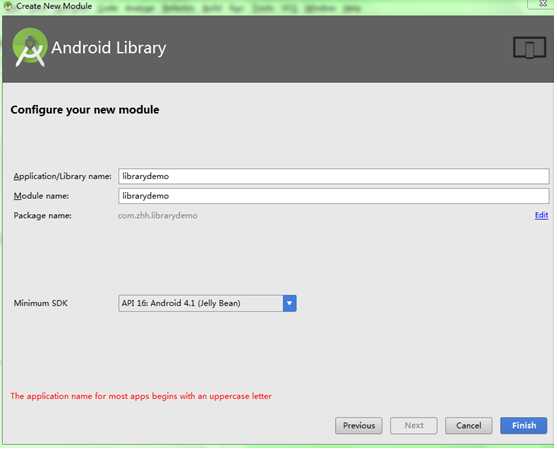557x450 pixels.
Task: Click the red uppercase letter warning message
Action: 141,396
